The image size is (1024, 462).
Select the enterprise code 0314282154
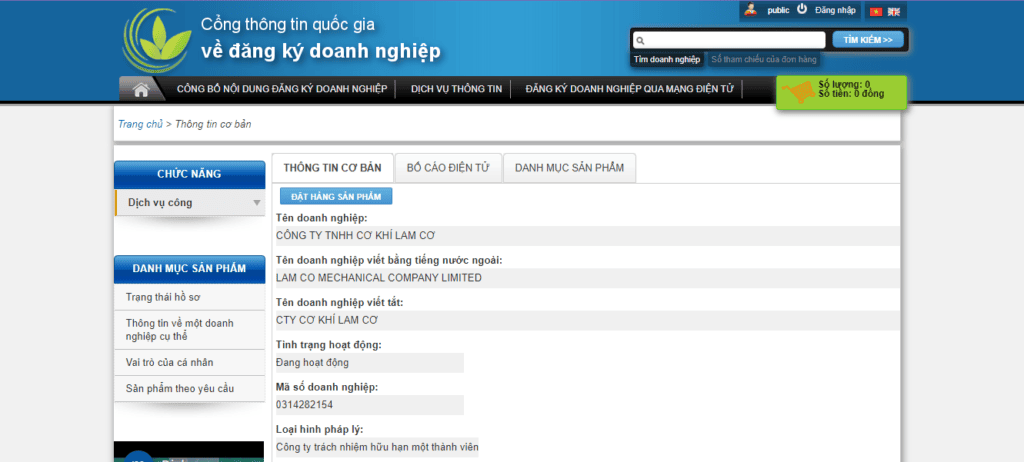coord(304,405)
